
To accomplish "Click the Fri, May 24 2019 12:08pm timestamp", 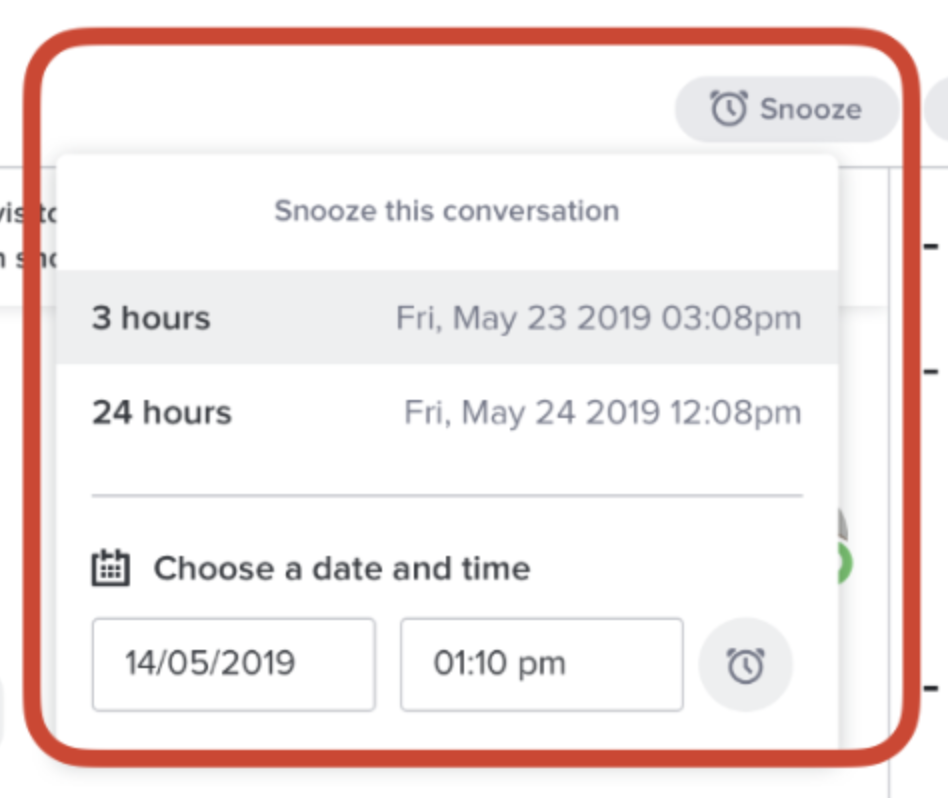I will (603, 413).
